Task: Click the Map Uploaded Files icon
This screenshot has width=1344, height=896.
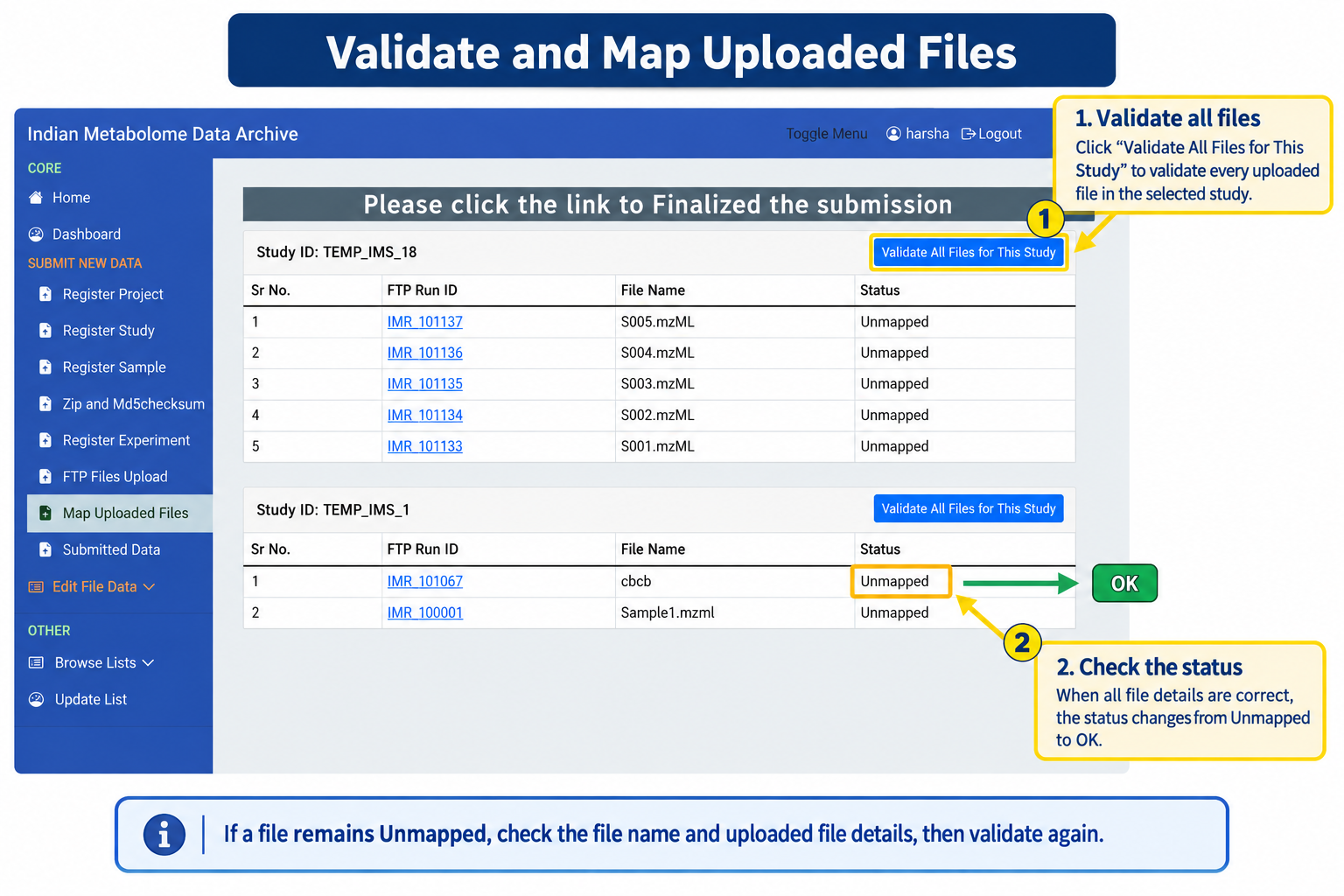Action: [45, 514]
